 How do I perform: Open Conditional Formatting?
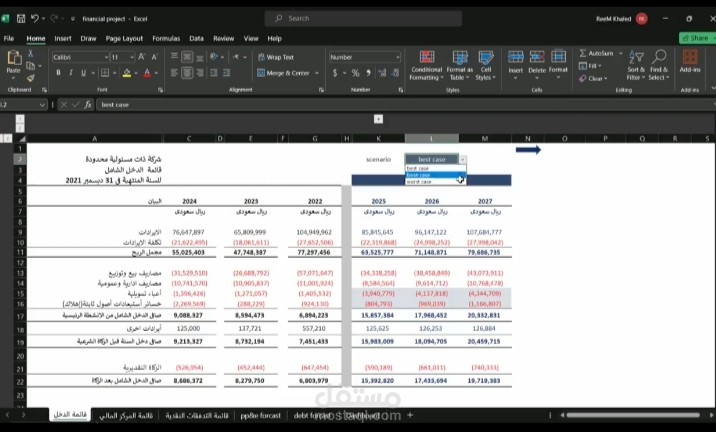pyautogui.click(x=426, y=65)
